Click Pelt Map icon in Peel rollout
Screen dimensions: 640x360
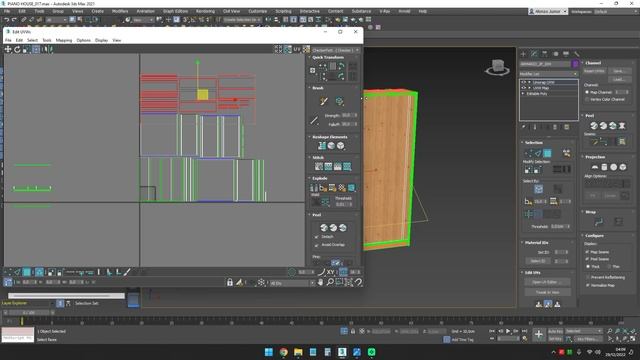[x=622, y=126]
